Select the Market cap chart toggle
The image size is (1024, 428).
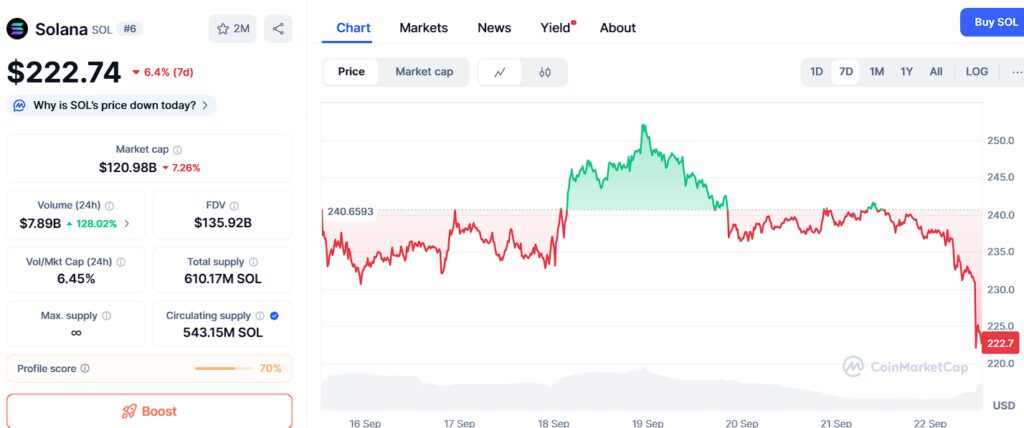coord(424,72)
